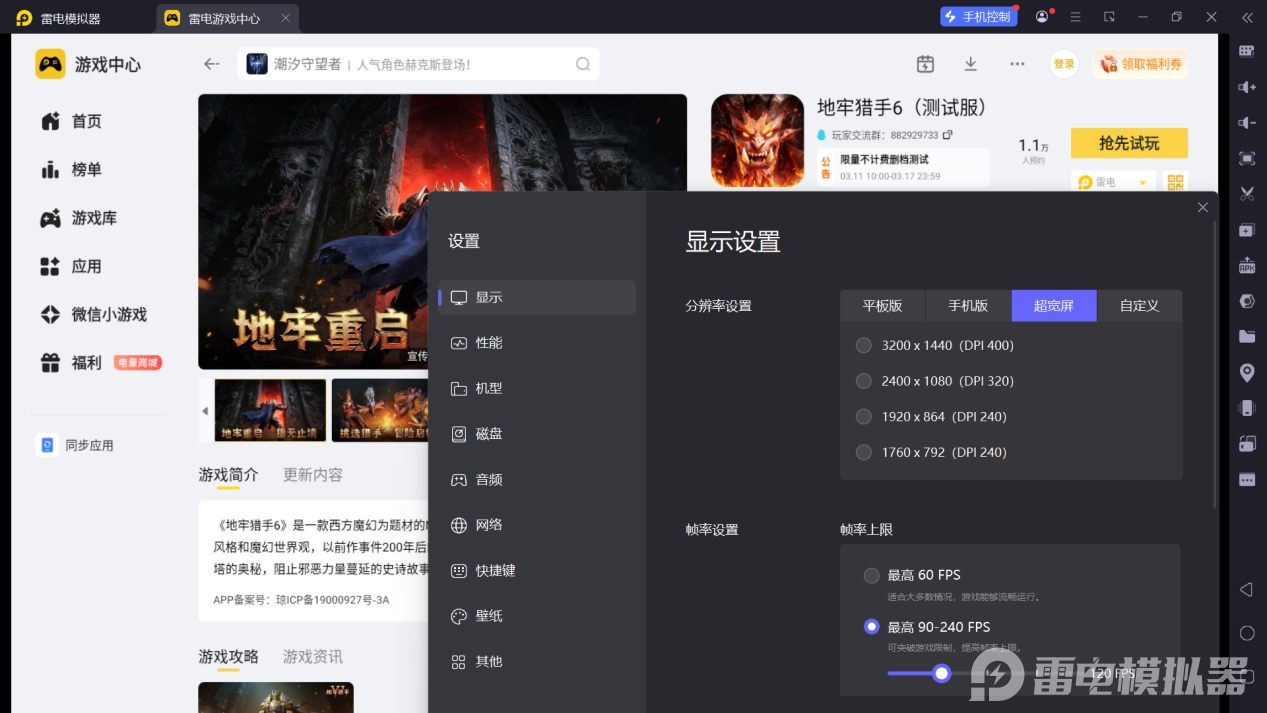The image size is (1267, 713).
Task: Click the 登录 login button
Action: [x=1064, y=64]
